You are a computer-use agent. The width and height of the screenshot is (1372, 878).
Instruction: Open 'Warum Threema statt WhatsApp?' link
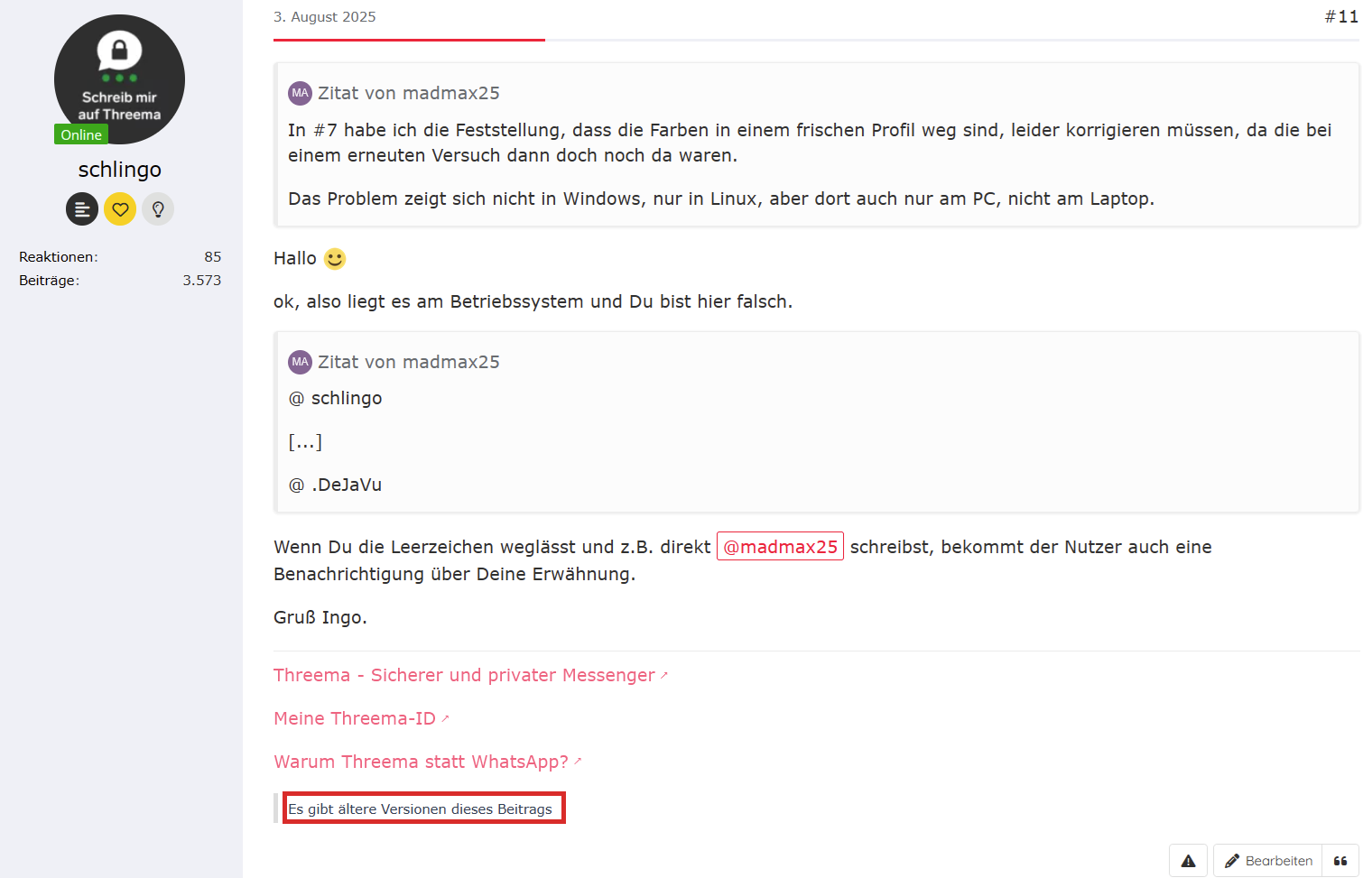(421, 762)
